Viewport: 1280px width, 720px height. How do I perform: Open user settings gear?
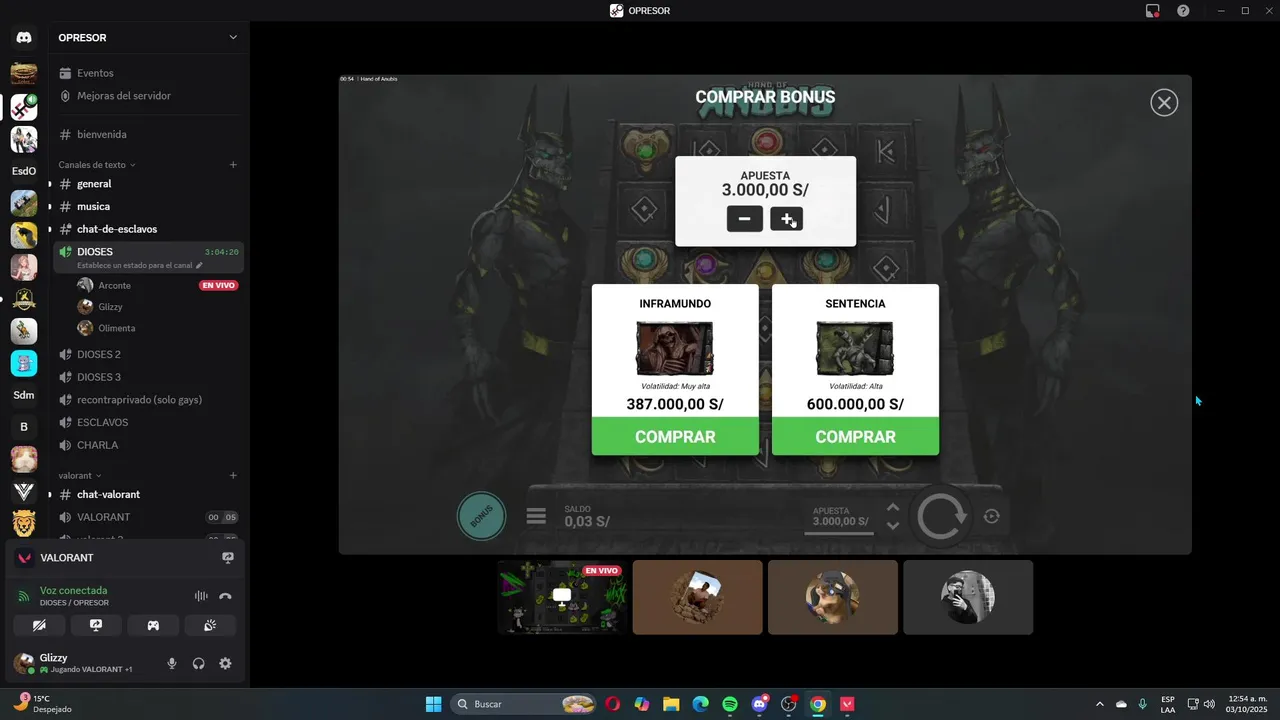[x=225, y=663]
